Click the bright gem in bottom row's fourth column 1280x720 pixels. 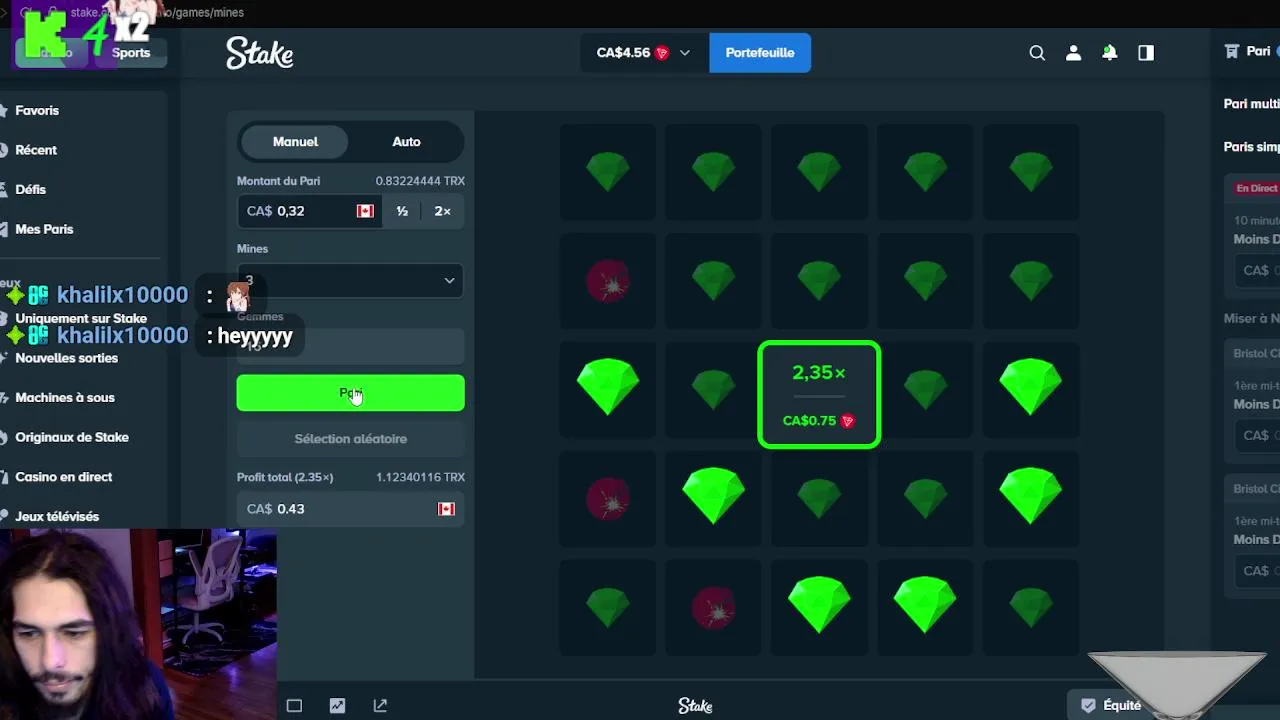pyautogui.click(x=925, y=606)
